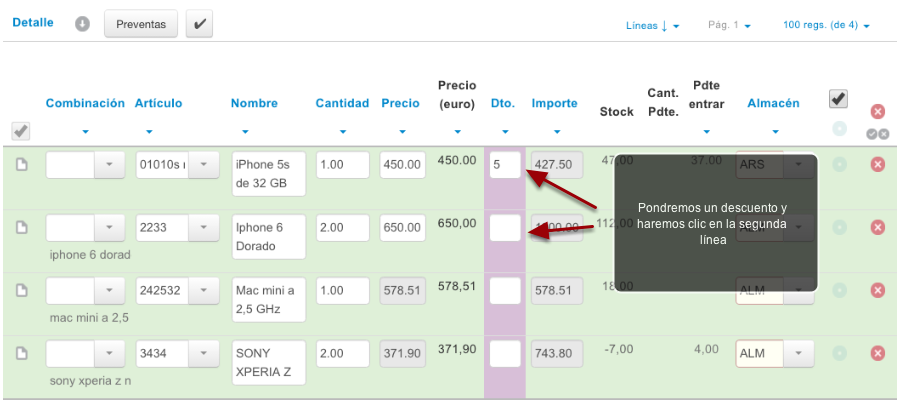Open document icon of the Mac mini row
The image size is (906, 401).
click(21, 290)
